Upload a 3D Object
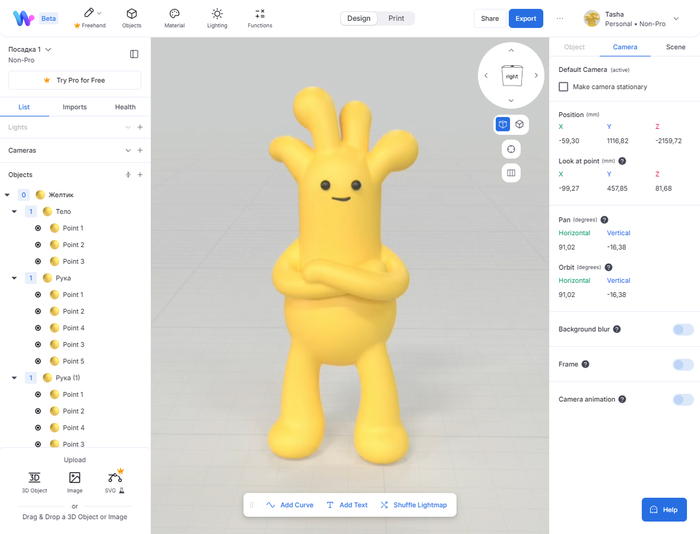This screenshot has height=534, width=700. [34, 482]
